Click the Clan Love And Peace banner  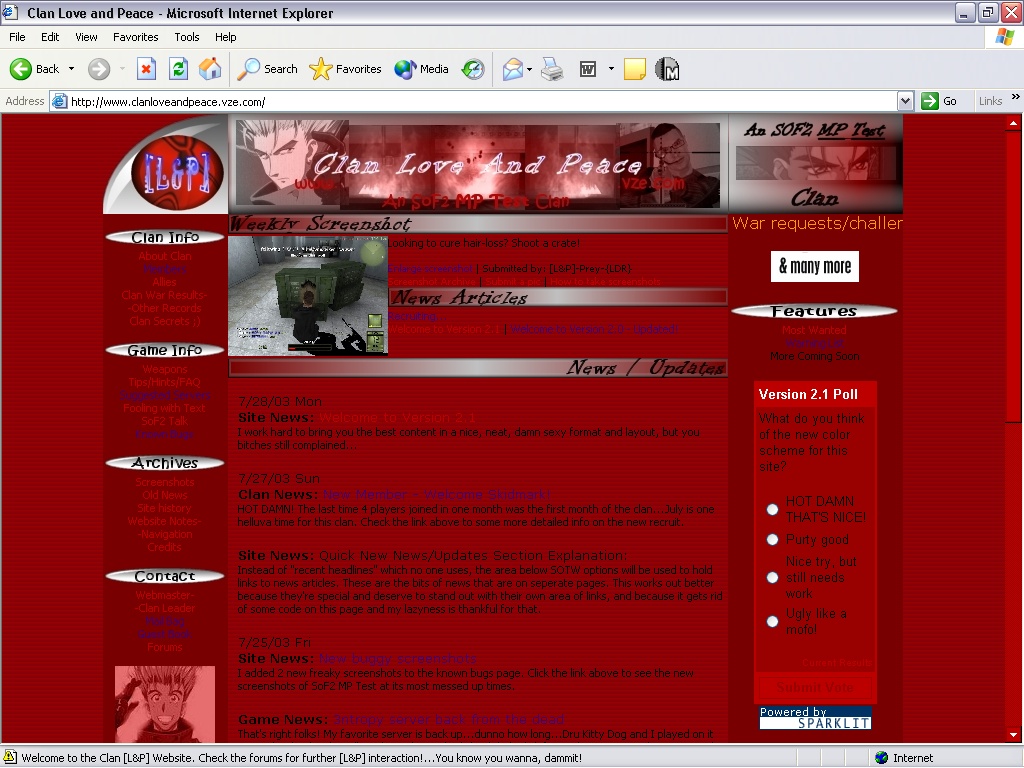[478, 164]
